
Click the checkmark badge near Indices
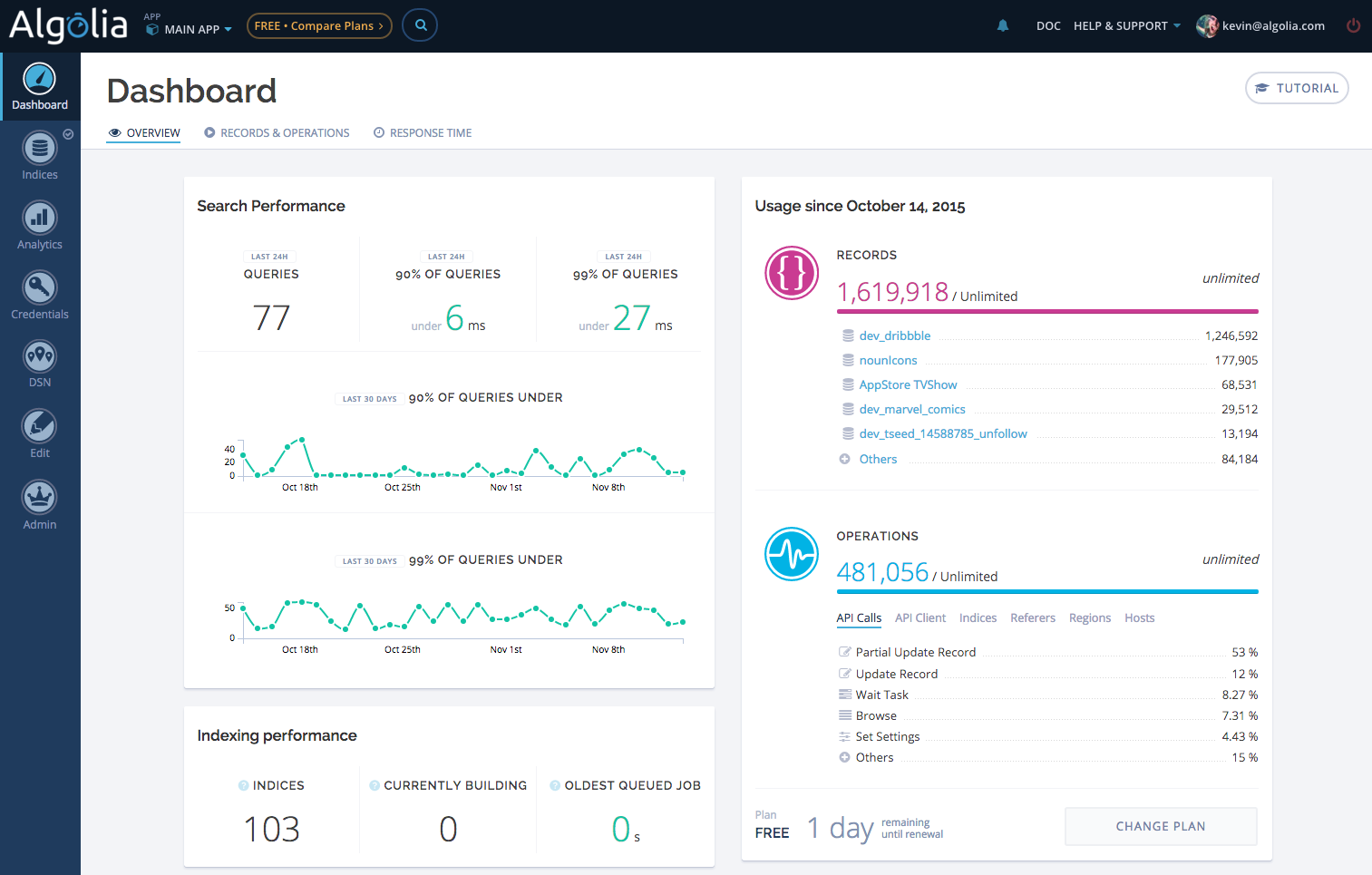coord(68,134)
